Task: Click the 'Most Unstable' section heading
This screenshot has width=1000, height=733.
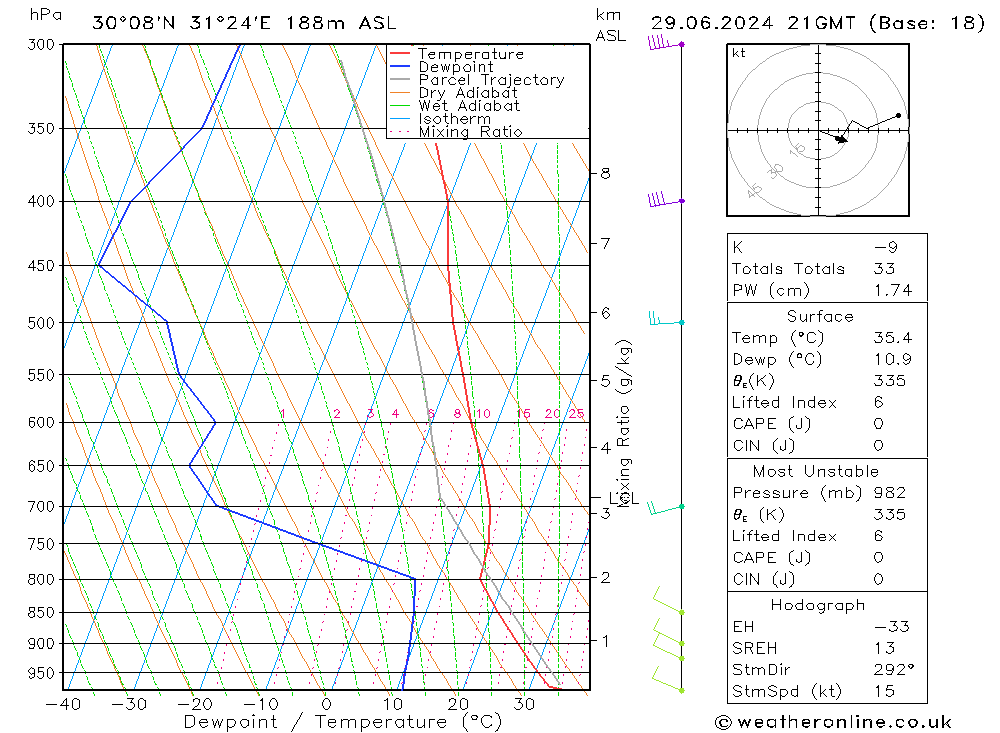Action: pyautogui.click(x=816, y=471)
